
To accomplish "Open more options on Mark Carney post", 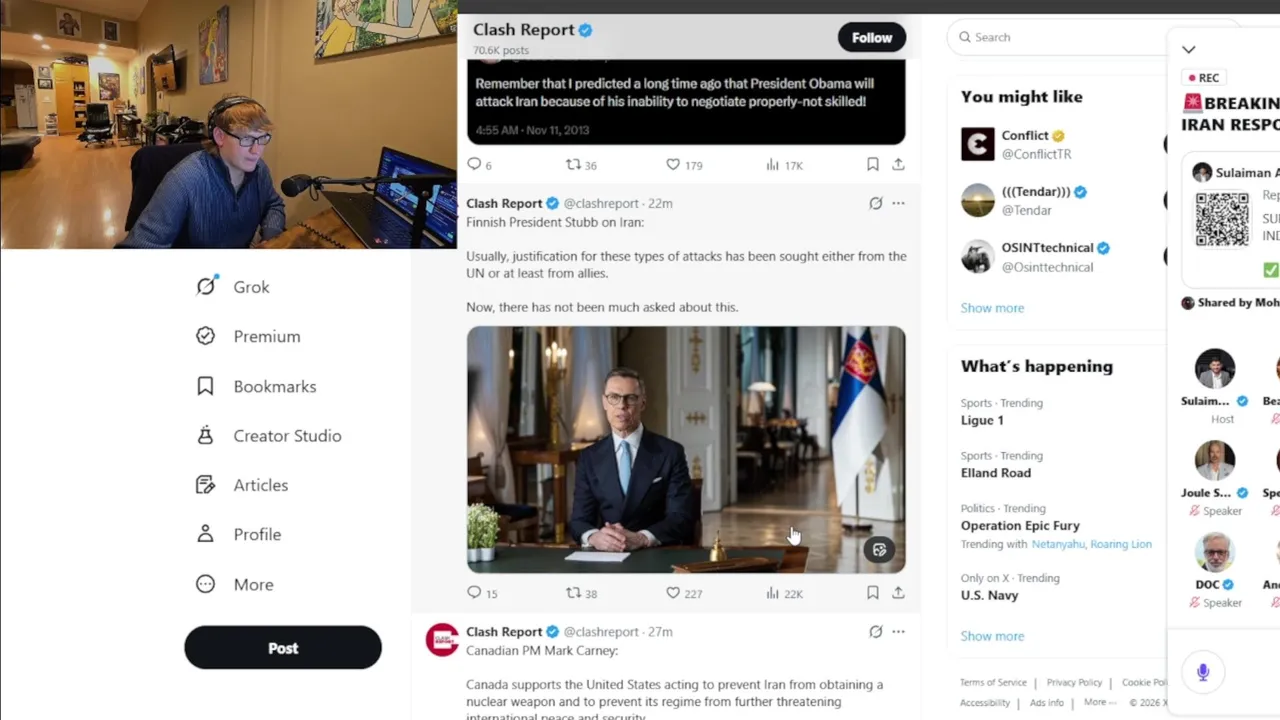I will (898, 632).
